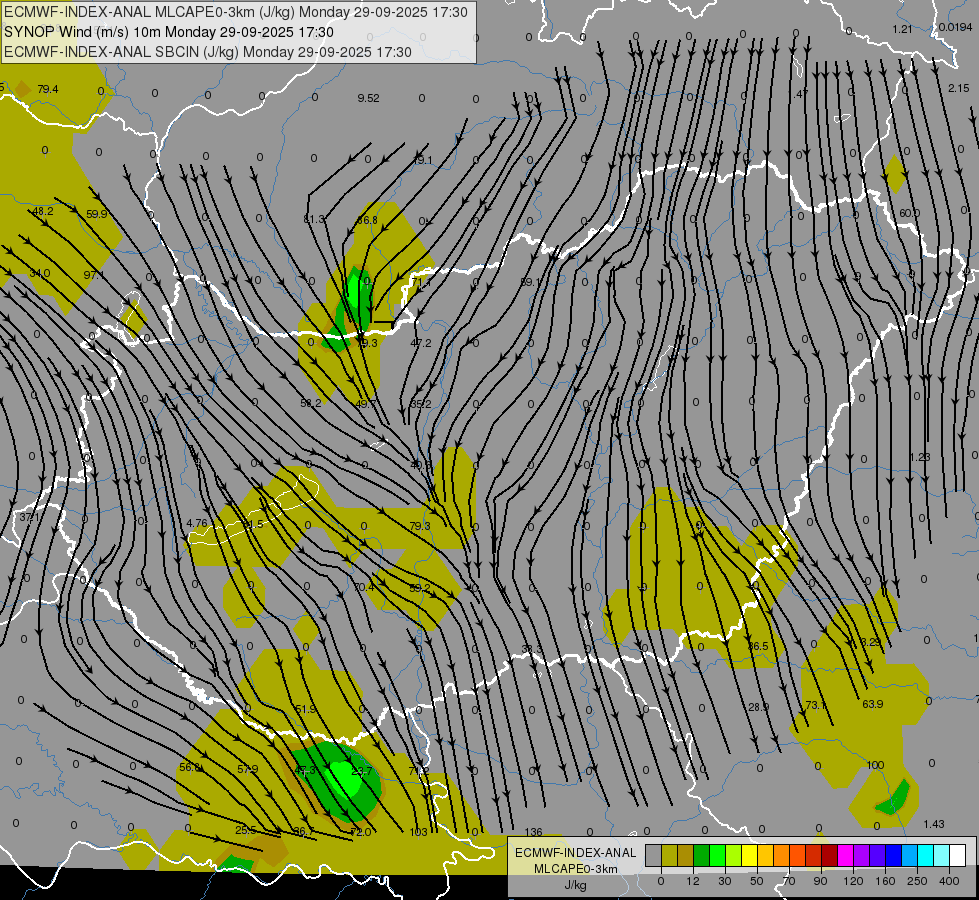
Task: Click the '250' tick label on legend
Action: pos(917,881)
